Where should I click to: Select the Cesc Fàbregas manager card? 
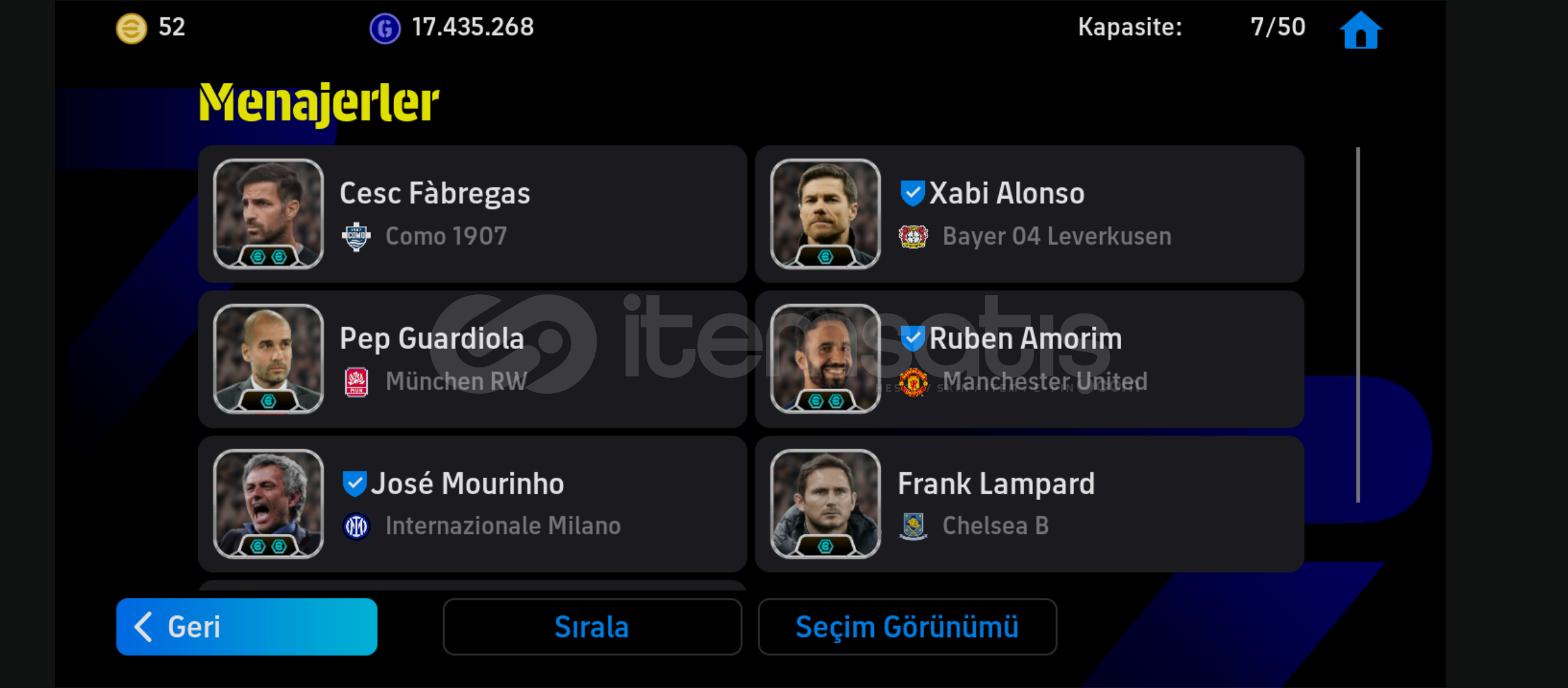pos(472,214)
